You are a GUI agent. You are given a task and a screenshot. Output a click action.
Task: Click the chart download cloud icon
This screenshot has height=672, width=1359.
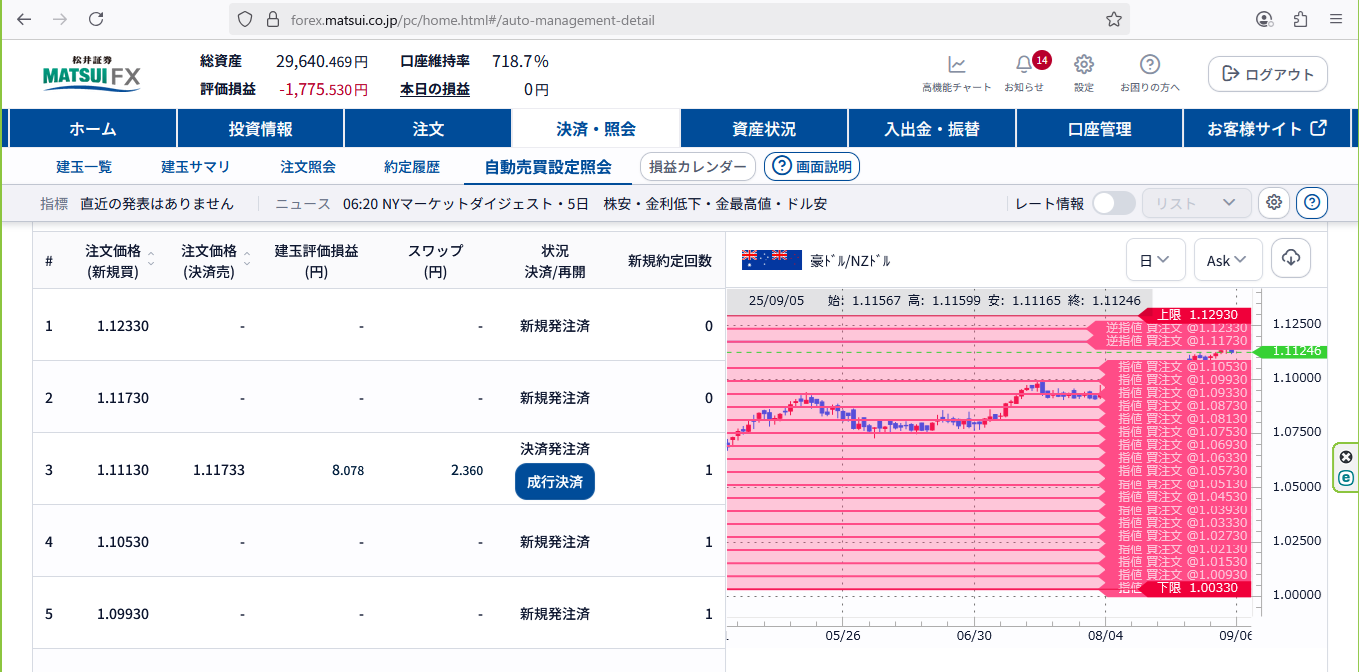pyautogui.click(x=1291, y=258)
